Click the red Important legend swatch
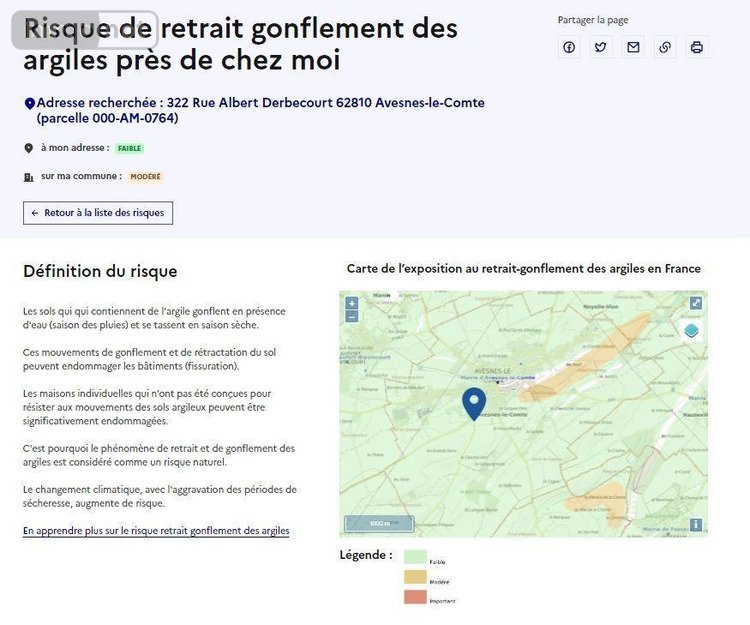 415,597
